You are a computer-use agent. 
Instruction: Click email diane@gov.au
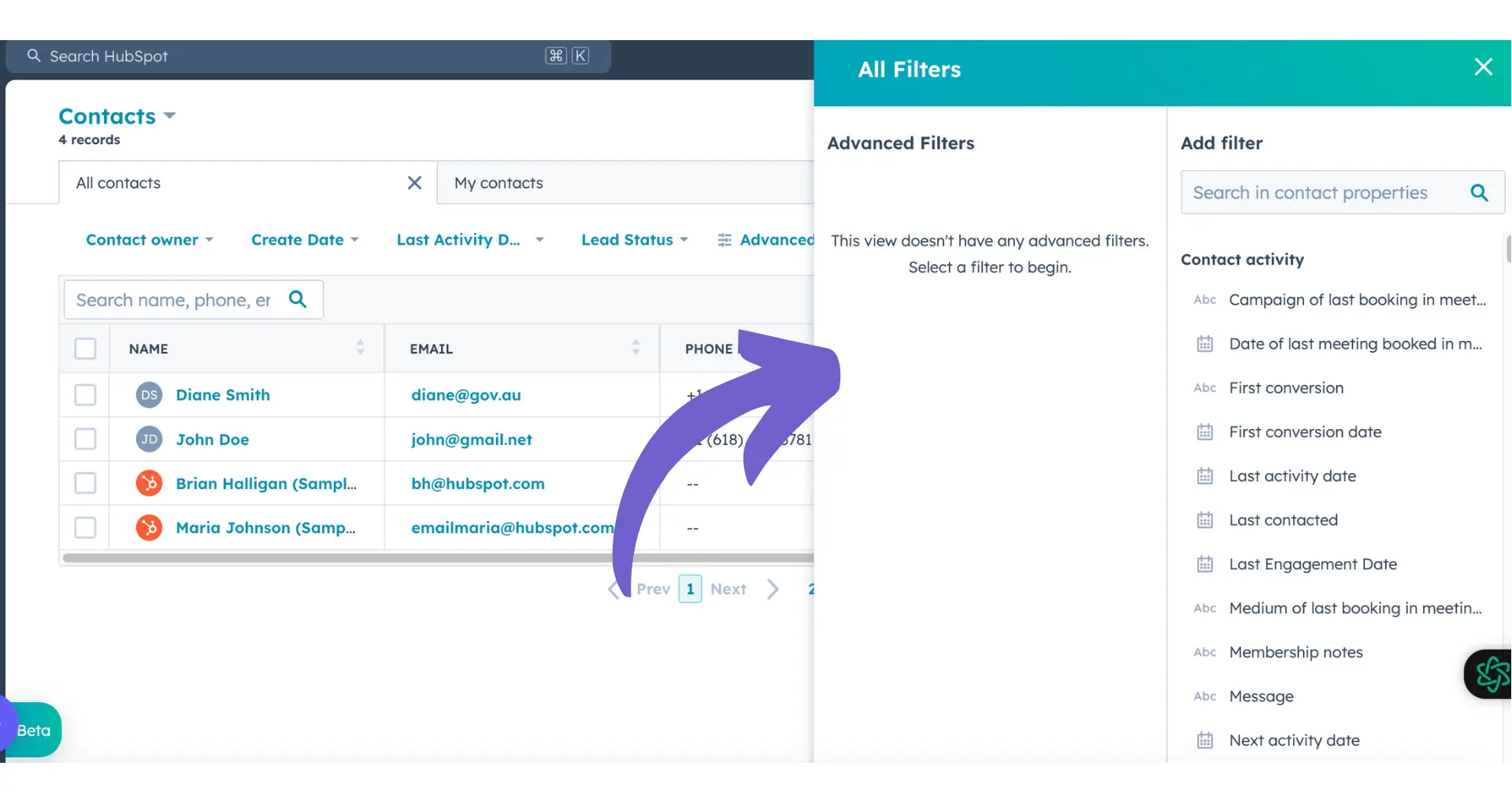(x=466, y=395)
